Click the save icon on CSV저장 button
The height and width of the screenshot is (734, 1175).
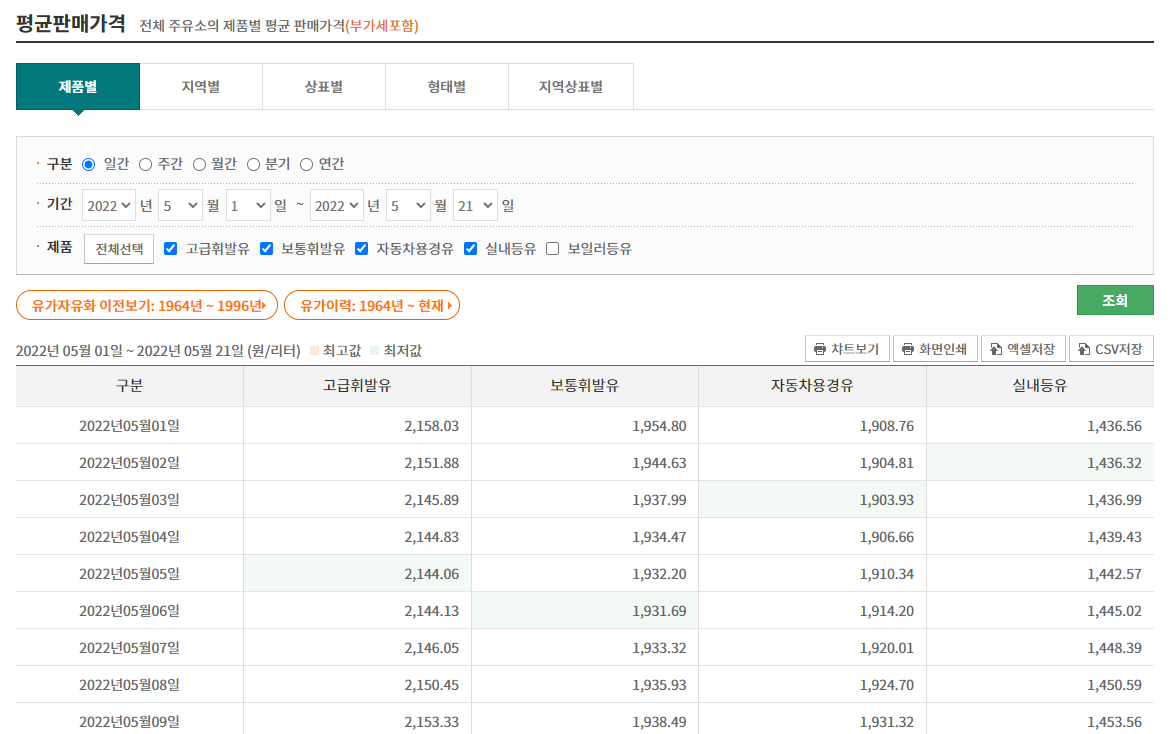(x=1084, y=349)
